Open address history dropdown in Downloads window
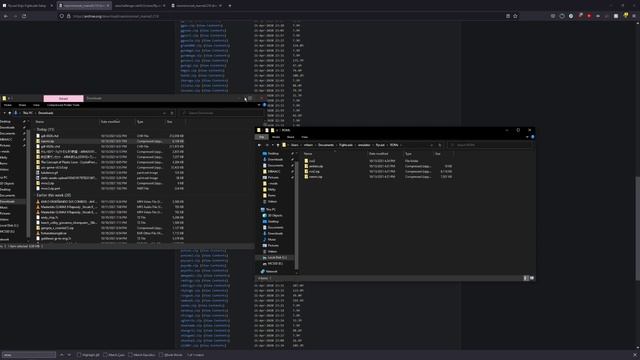Screen dimensions: 640x360 point(164,113)
